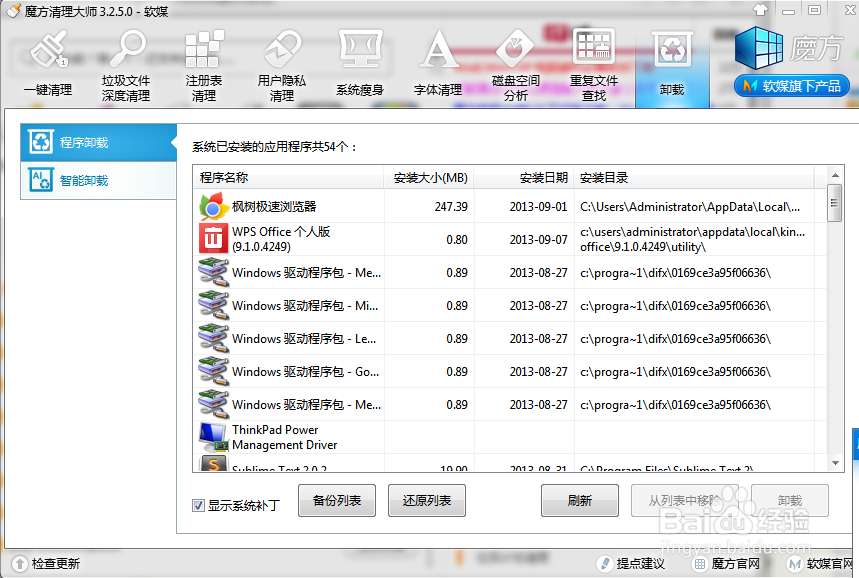Switch to the 程序卸载 tab
The height and width of the screenshot is (578, 859).
99,142
